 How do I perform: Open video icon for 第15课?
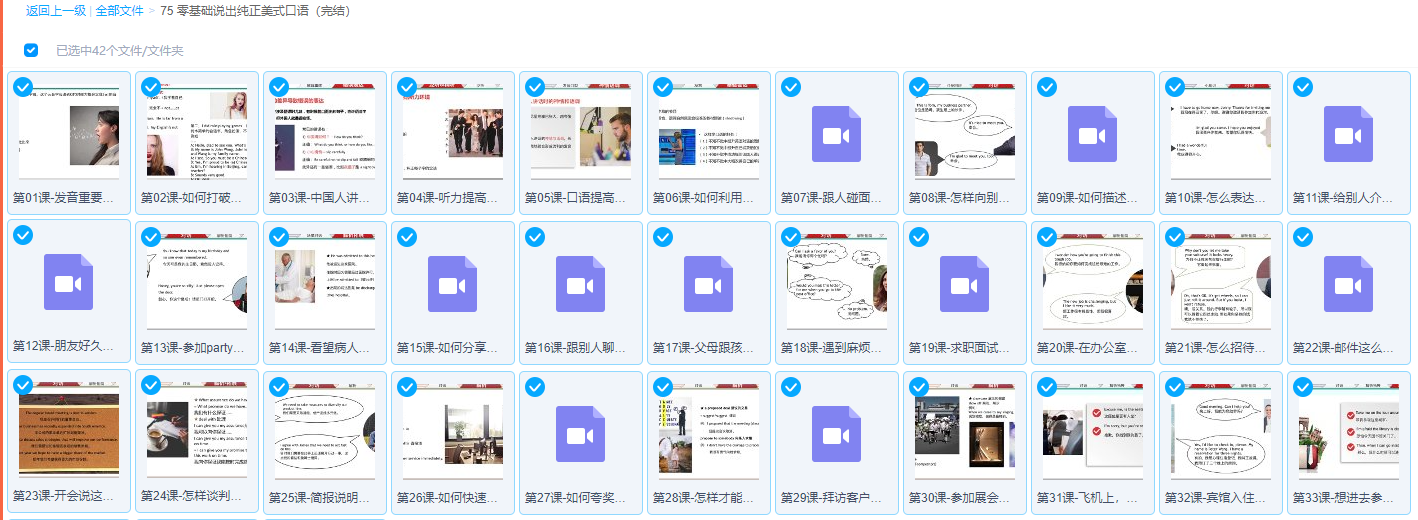tap(452, 284)
